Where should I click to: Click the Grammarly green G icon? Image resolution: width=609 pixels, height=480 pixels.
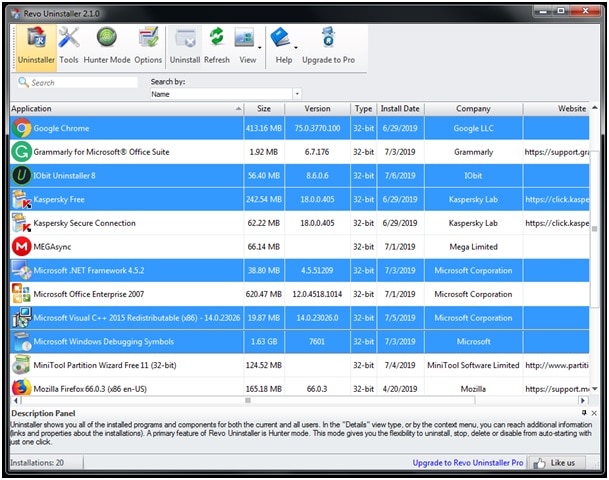[22, 152]
